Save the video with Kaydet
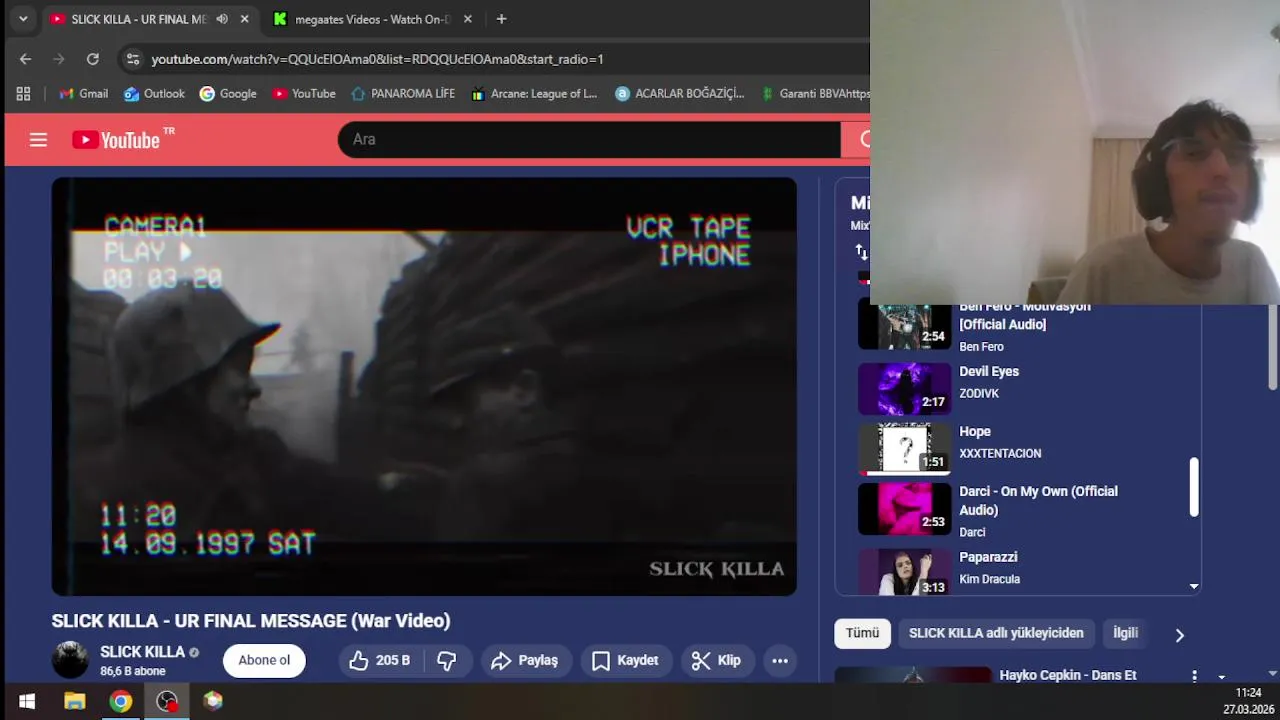Screen dimensions: 1280x720 (x=625, y=660)
